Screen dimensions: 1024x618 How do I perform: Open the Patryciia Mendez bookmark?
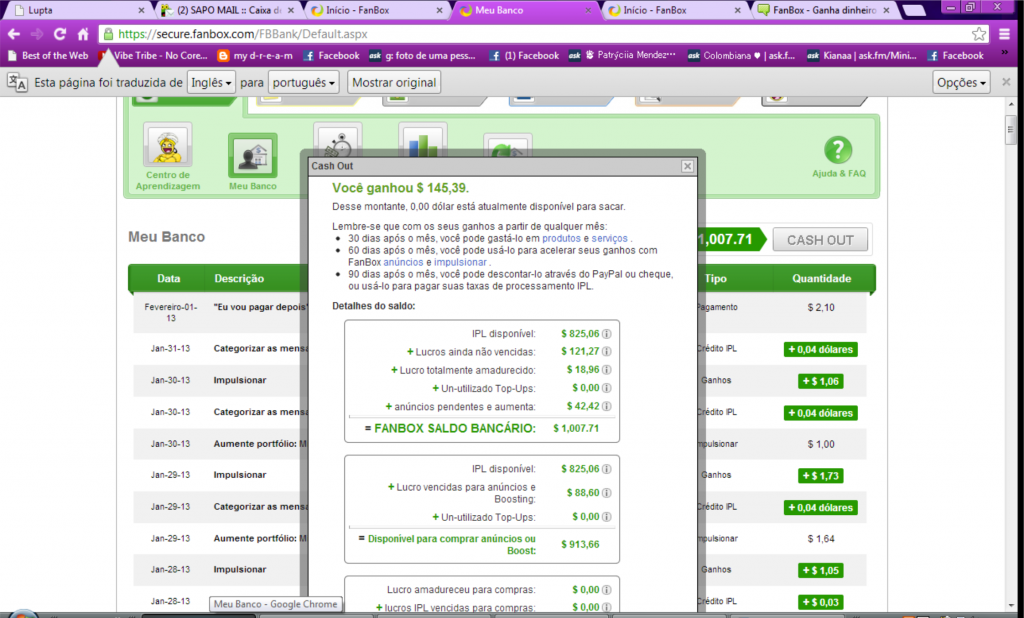[622, 56]
